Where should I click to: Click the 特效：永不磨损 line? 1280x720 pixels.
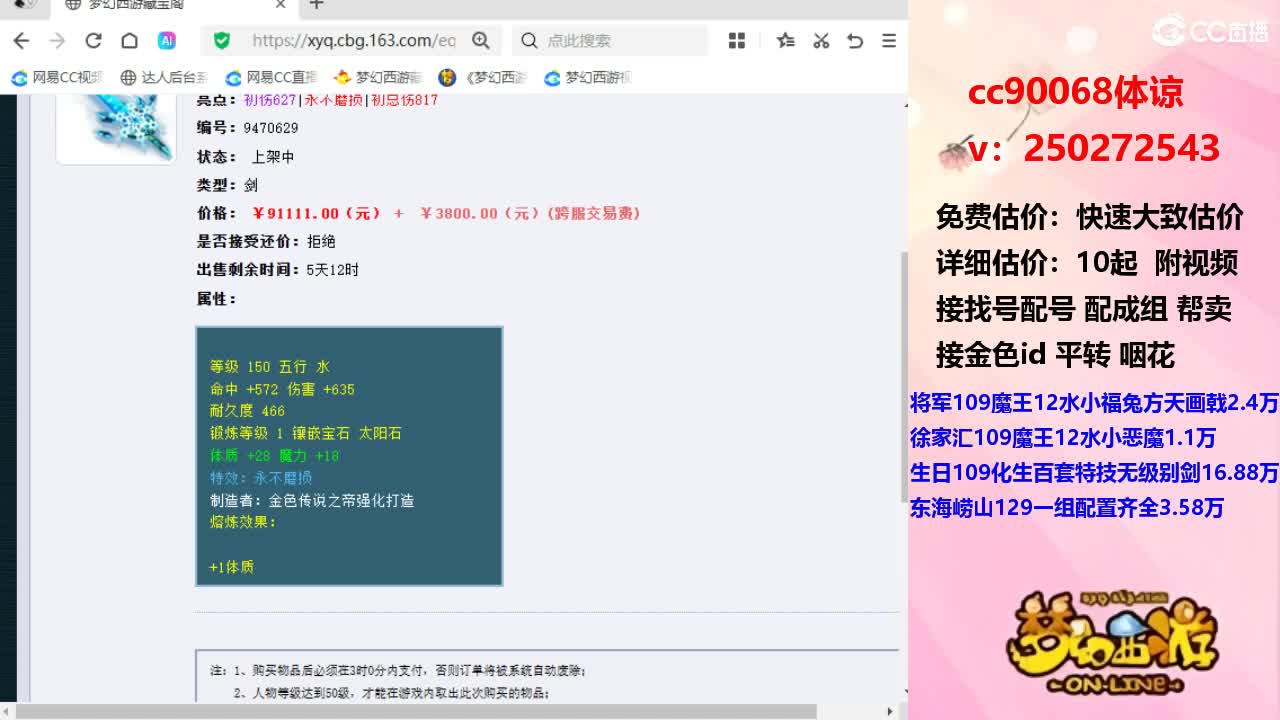[260, 478]
